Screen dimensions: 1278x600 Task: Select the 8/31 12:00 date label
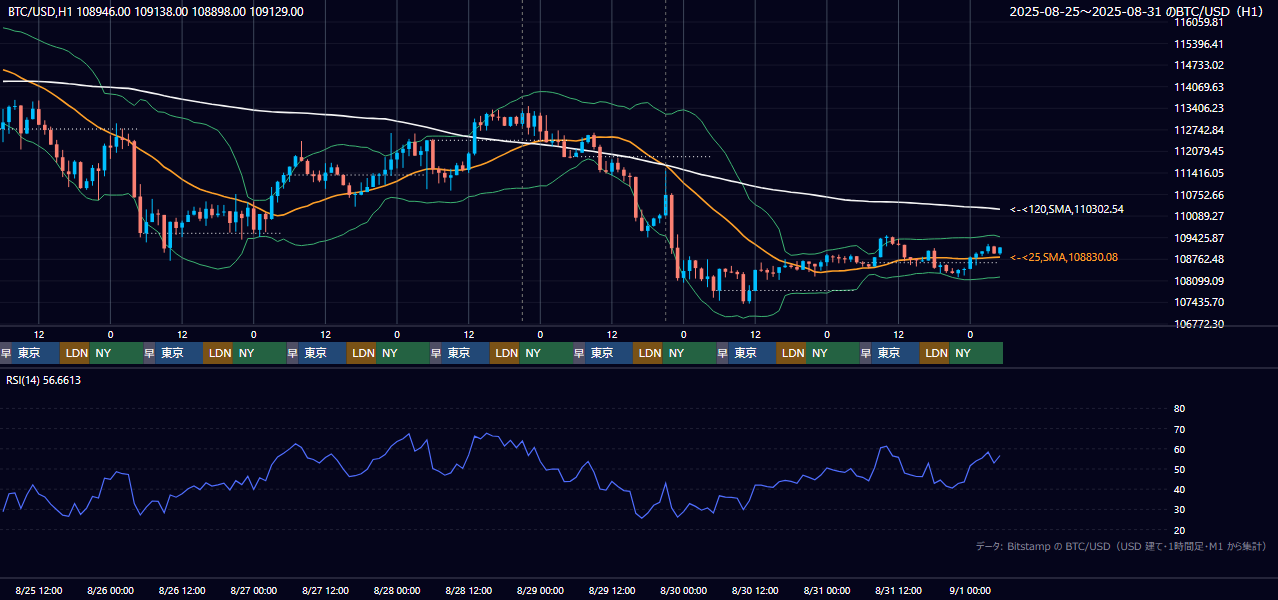pyautogui.click(x=899, y=591)
